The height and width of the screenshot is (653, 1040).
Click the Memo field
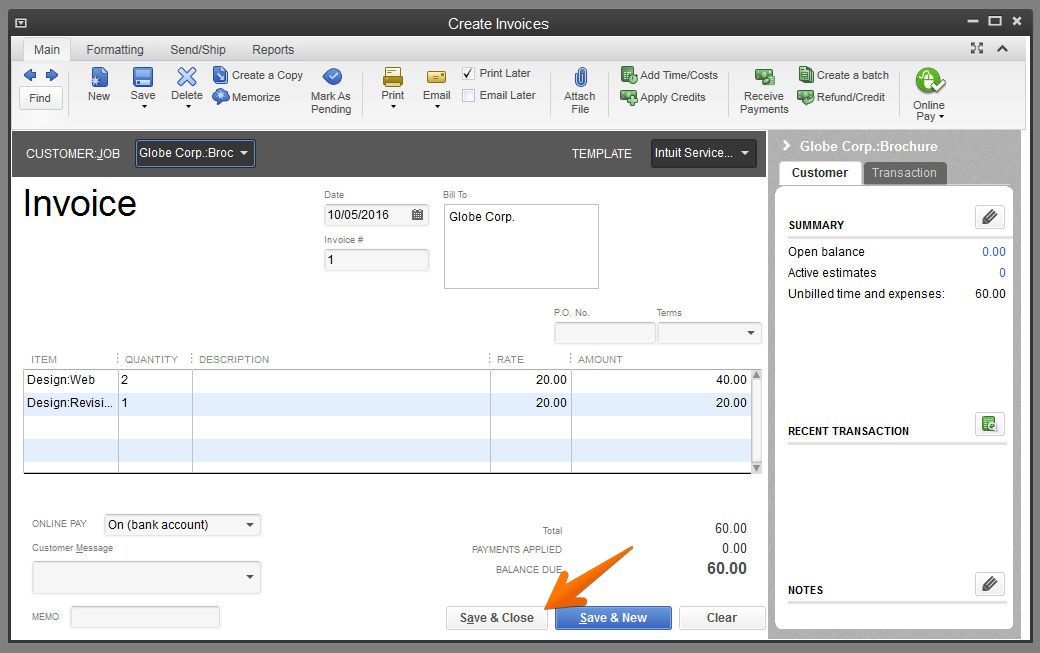click(145, 617)
